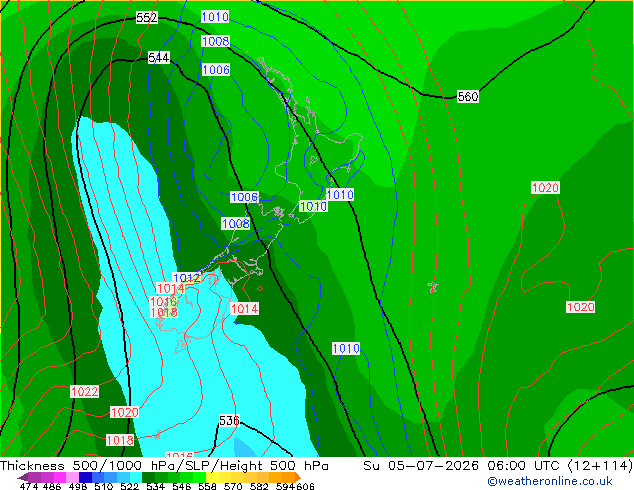
Task: Click the 1020 label just below 1022
Action: click(x=125, y=412)
